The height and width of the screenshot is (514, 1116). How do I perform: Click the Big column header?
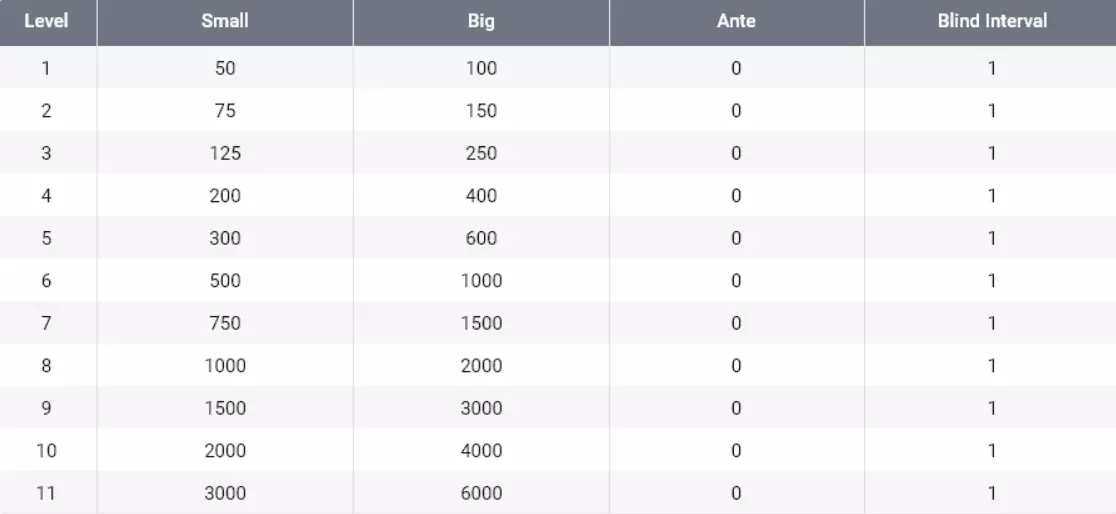(x=481, y=21)
